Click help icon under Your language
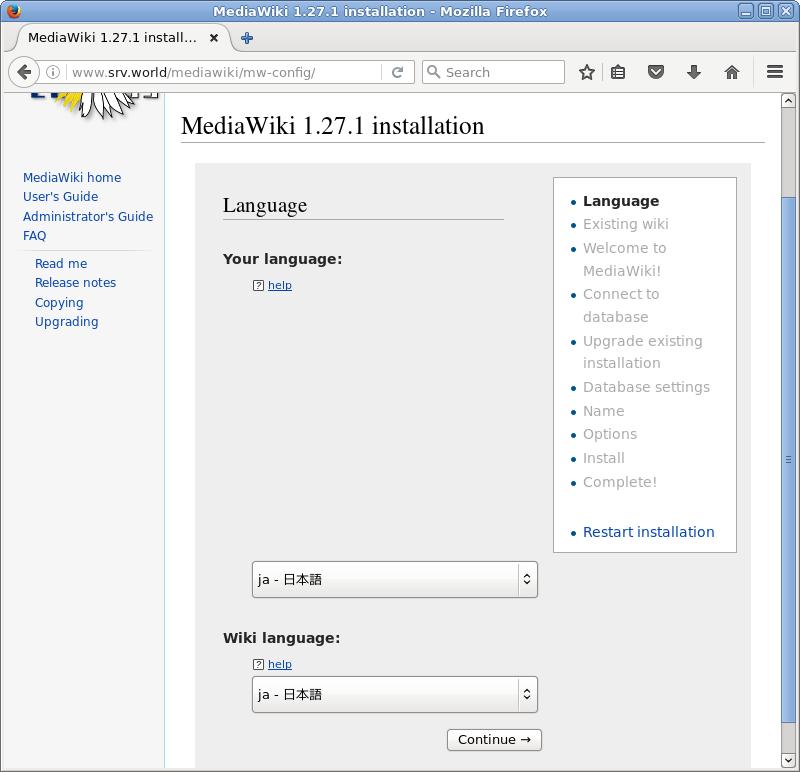800x772 pixels. pos(258,285)
